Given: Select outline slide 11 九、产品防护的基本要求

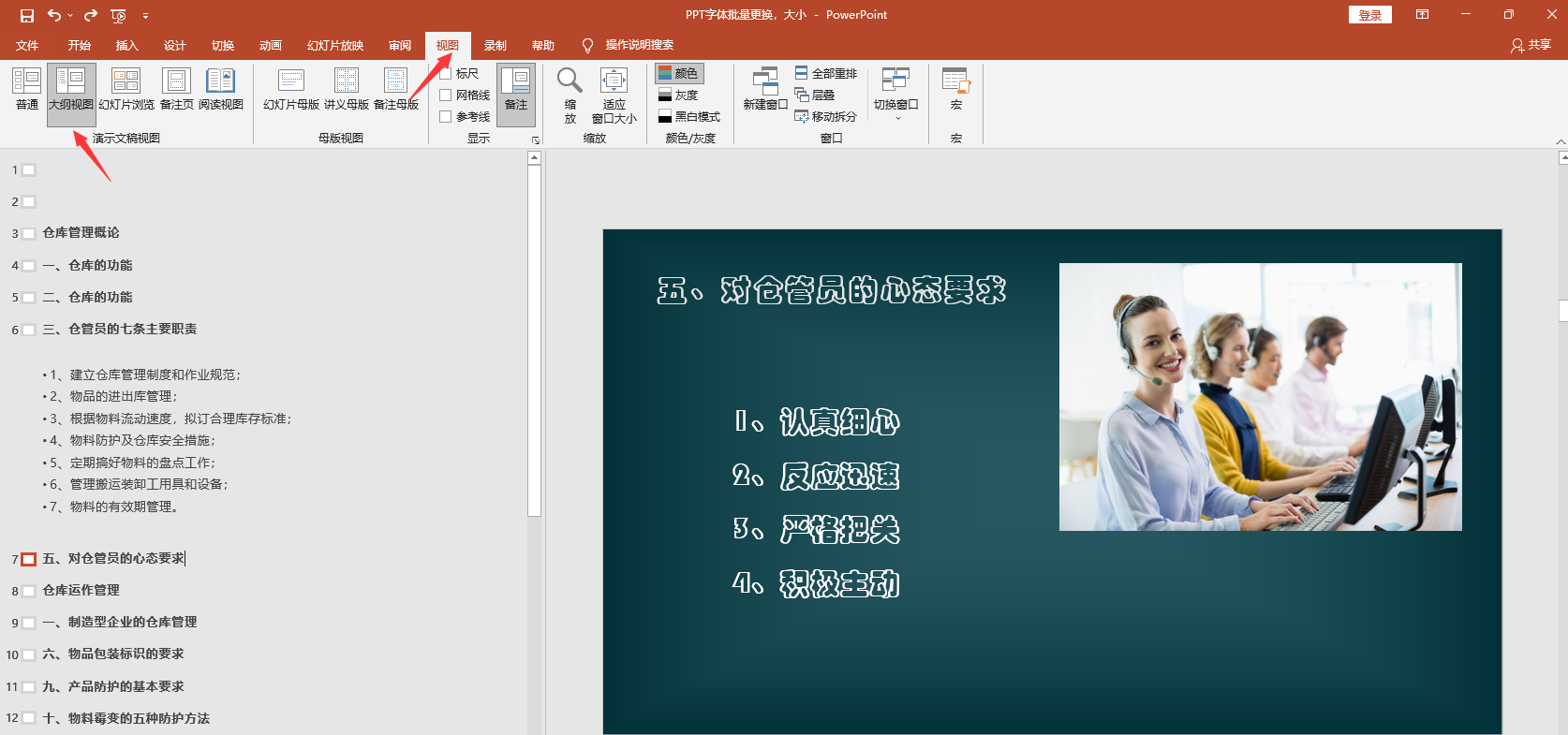Looking at the screenshot, I should click(112, 687).
